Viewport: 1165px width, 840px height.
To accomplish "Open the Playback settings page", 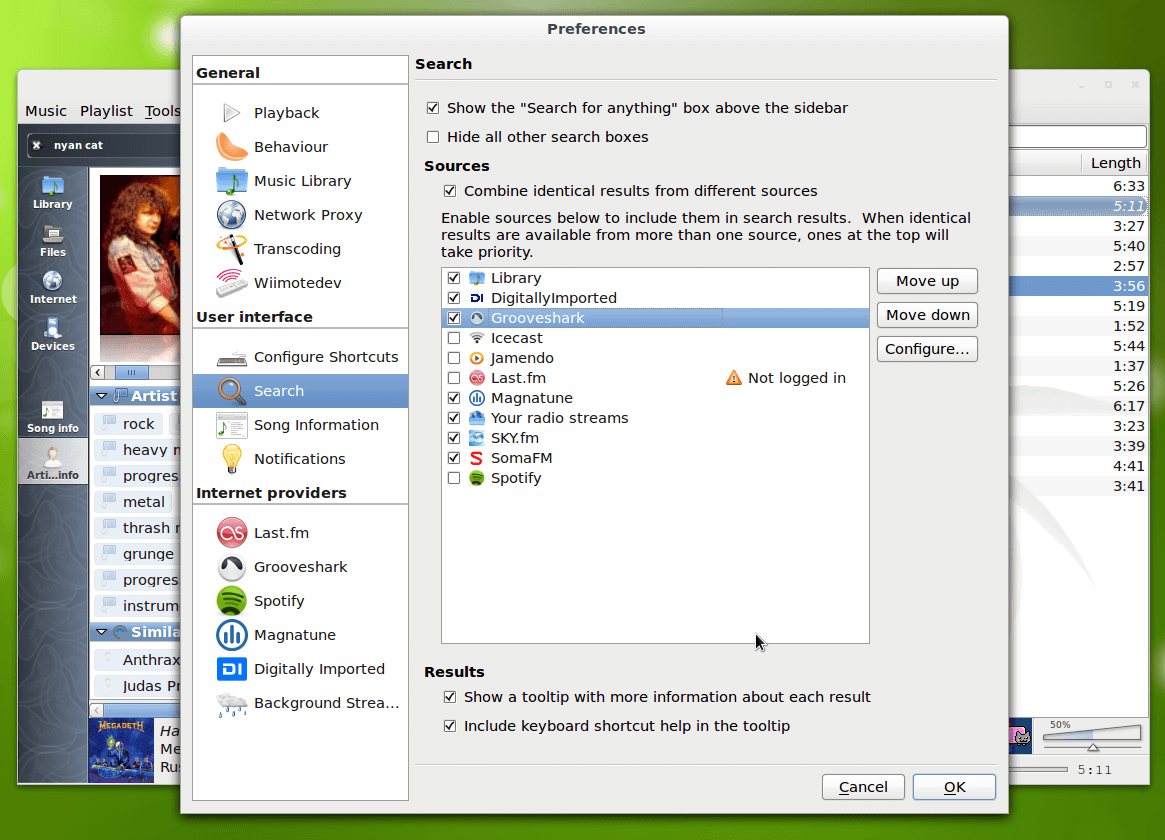I will click(286, 112).
